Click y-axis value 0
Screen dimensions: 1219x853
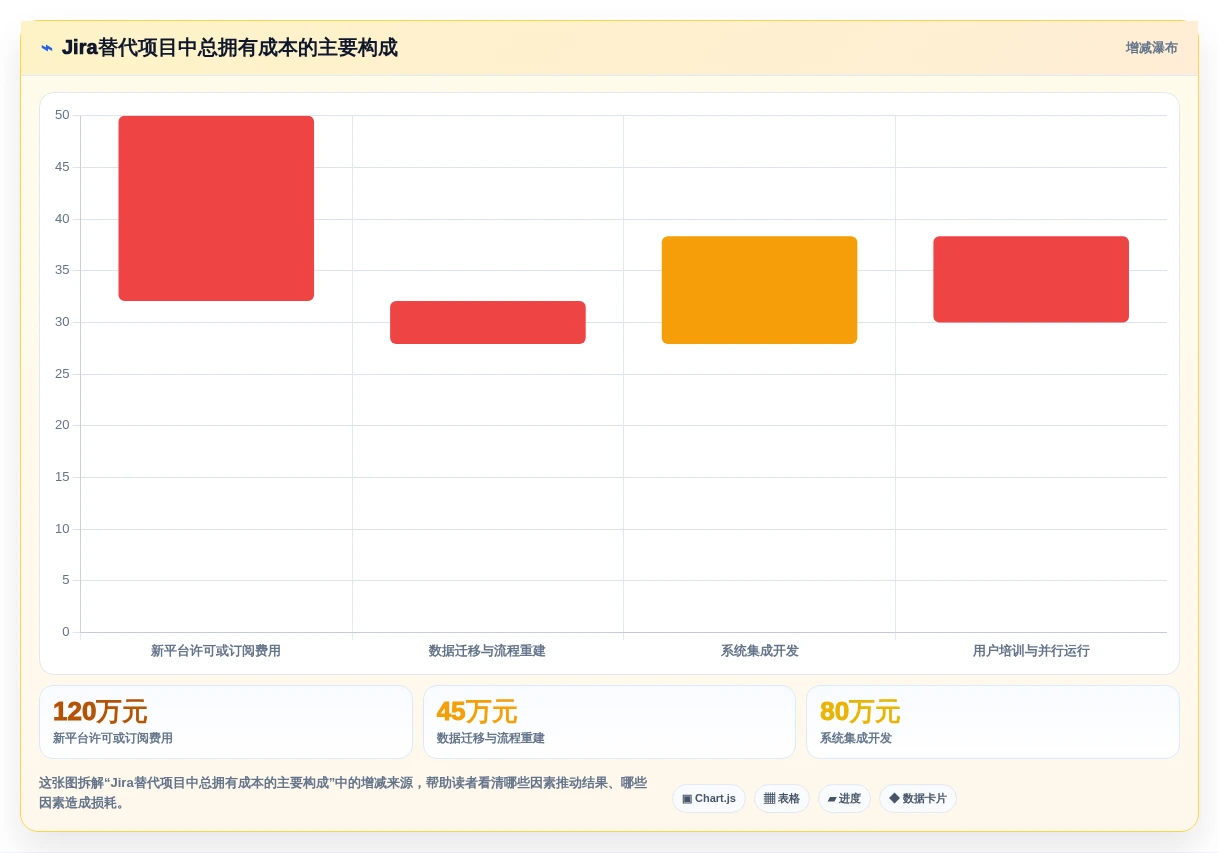66,632
